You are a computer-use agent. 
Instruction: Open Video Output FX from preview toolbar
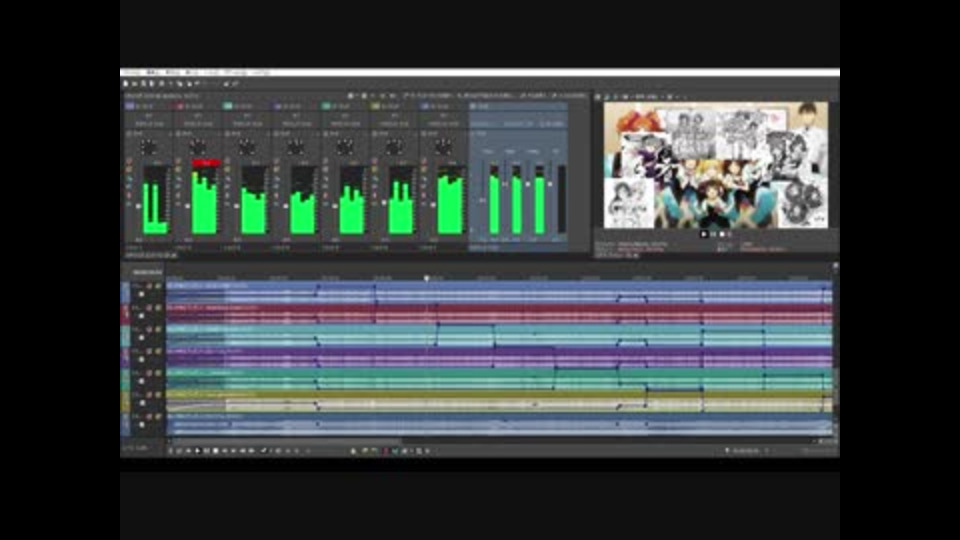pos(616,97)
